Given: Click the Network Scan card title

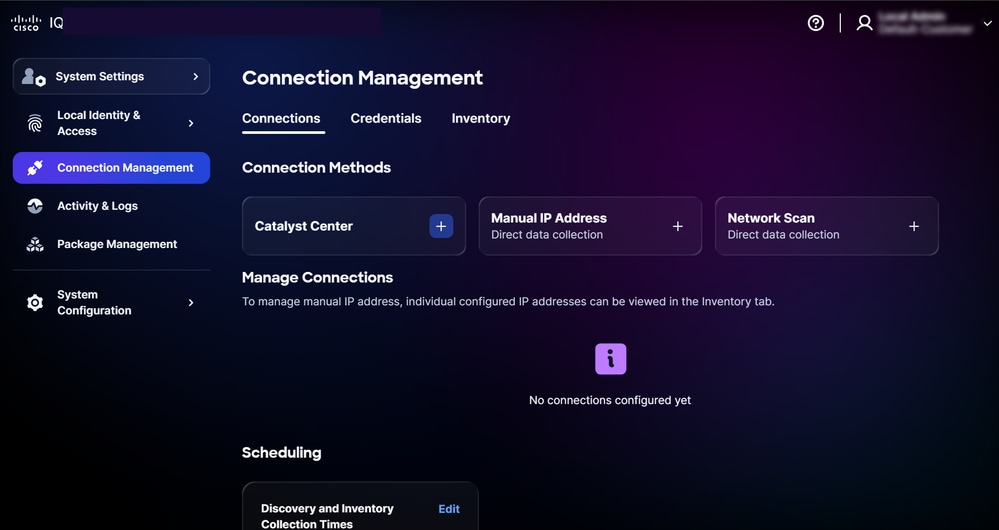Looking at the screenshot, I should [x=771, y=218].
